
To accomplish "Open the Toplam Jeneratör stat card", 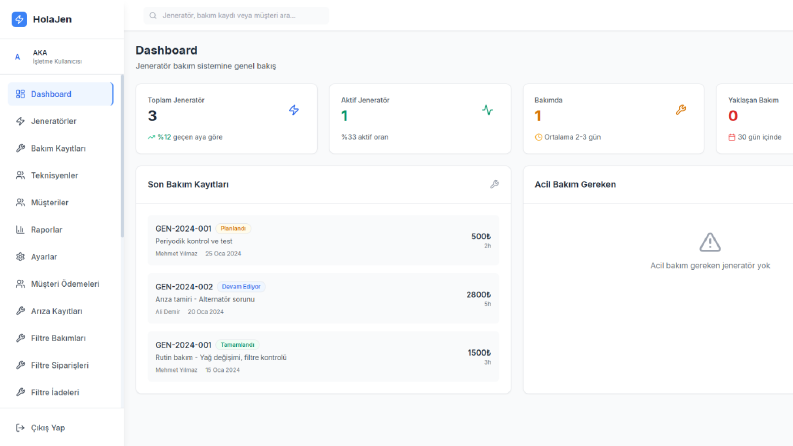I will click(227, 119).
